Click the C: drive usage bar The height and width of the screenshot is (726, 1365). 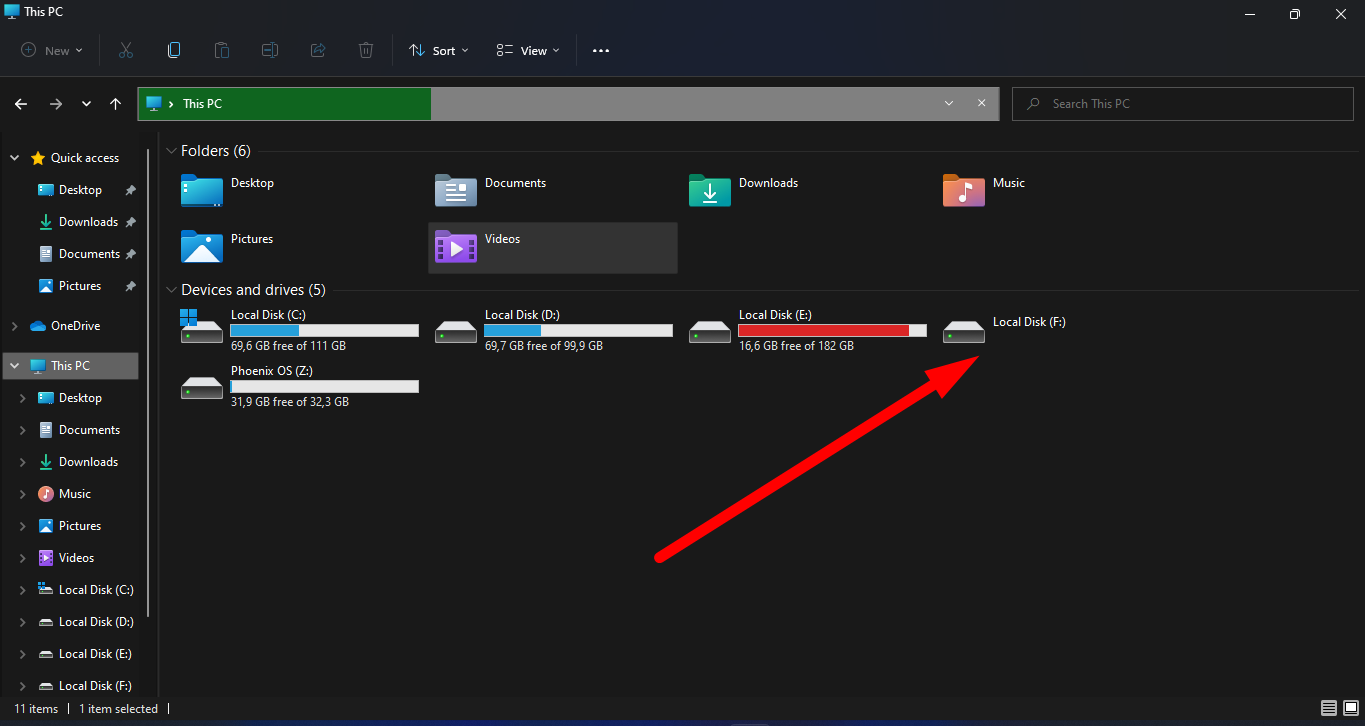point(325,330)
